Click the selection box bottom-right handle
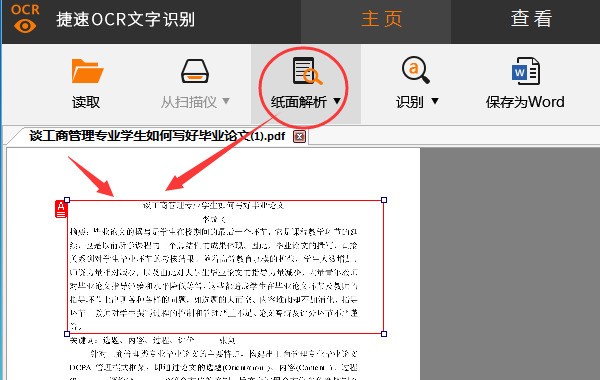Viewport: 600px width, 380px height. (x=384, y=334)
